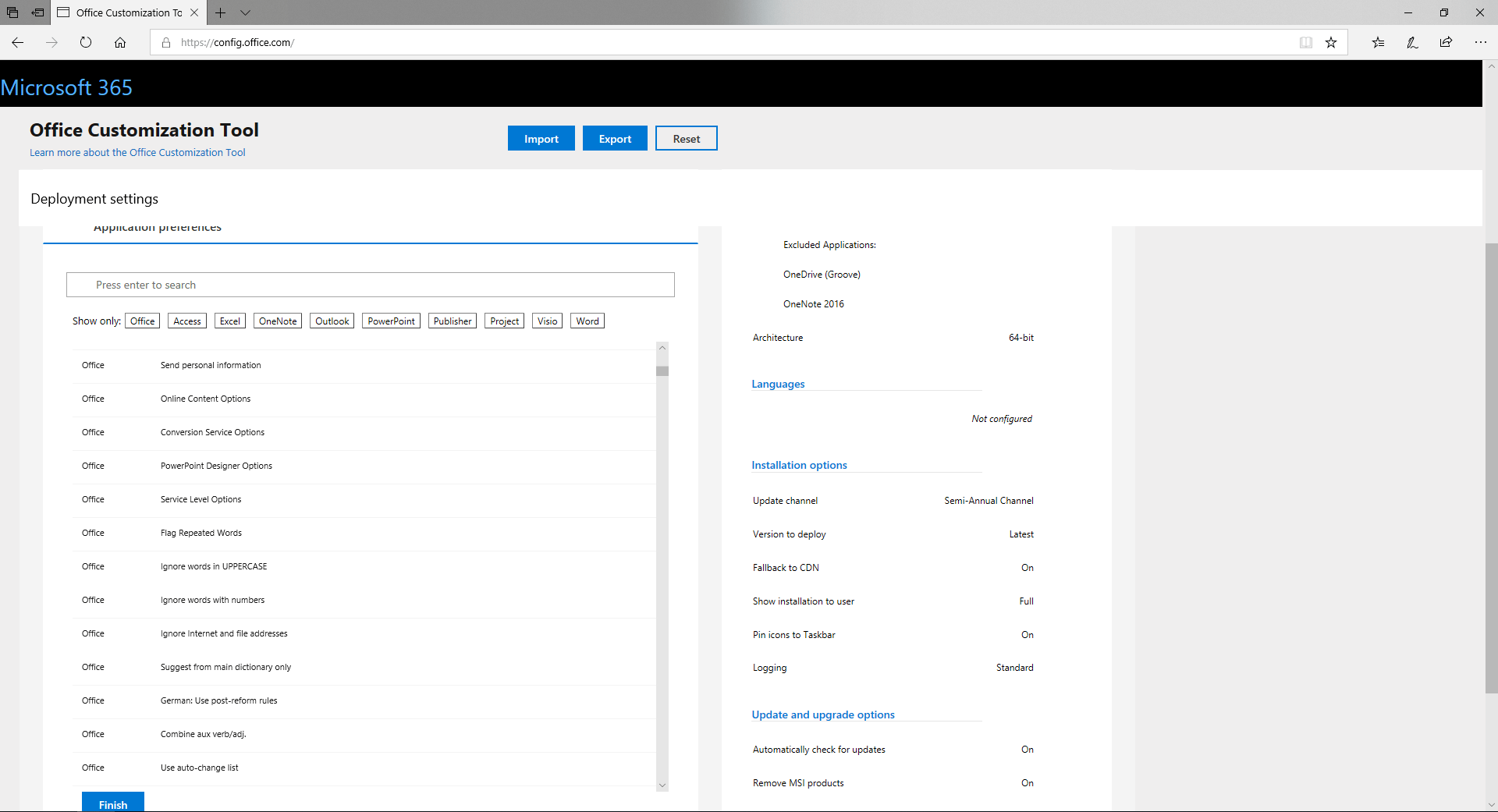1498x812 pixels.
Task: Open the browser home page
Action: (x=120, y=42)
